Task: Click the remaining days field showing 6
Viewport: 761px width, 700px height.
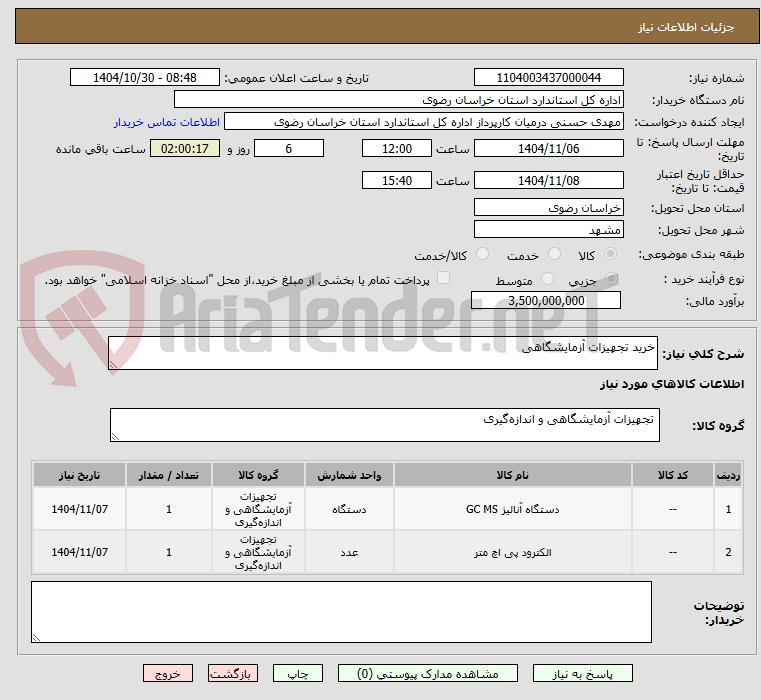Action: click(289, 148)
